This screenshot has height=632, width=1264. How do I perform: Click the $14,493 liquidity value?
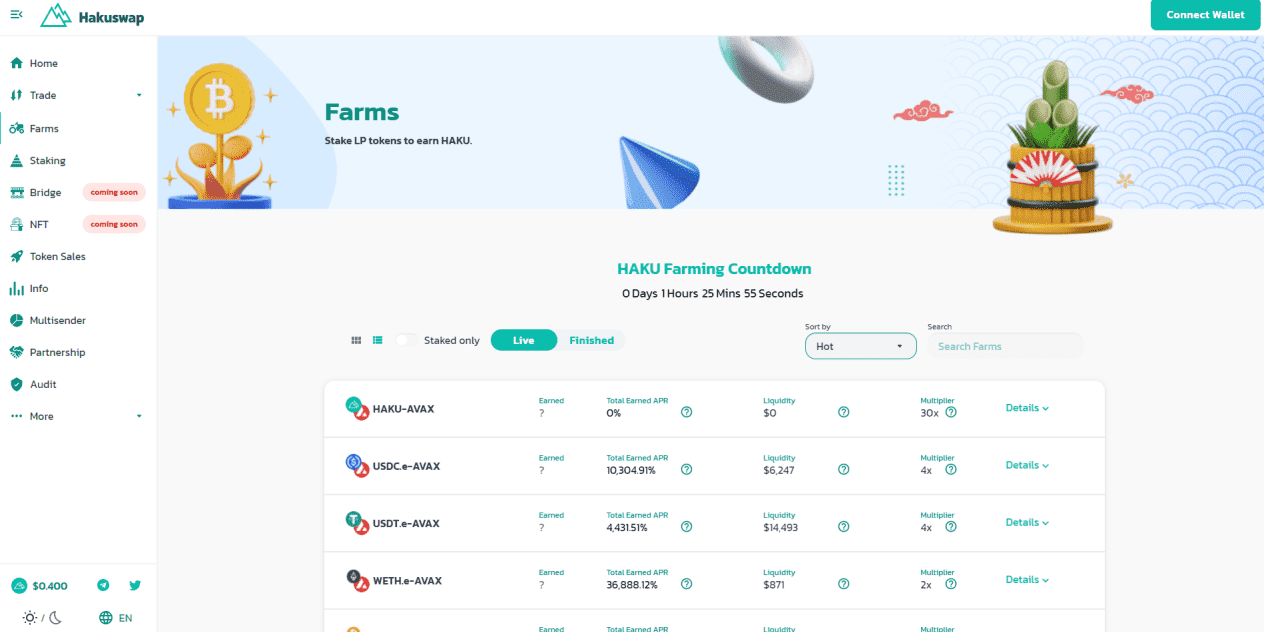pos(780,527)
